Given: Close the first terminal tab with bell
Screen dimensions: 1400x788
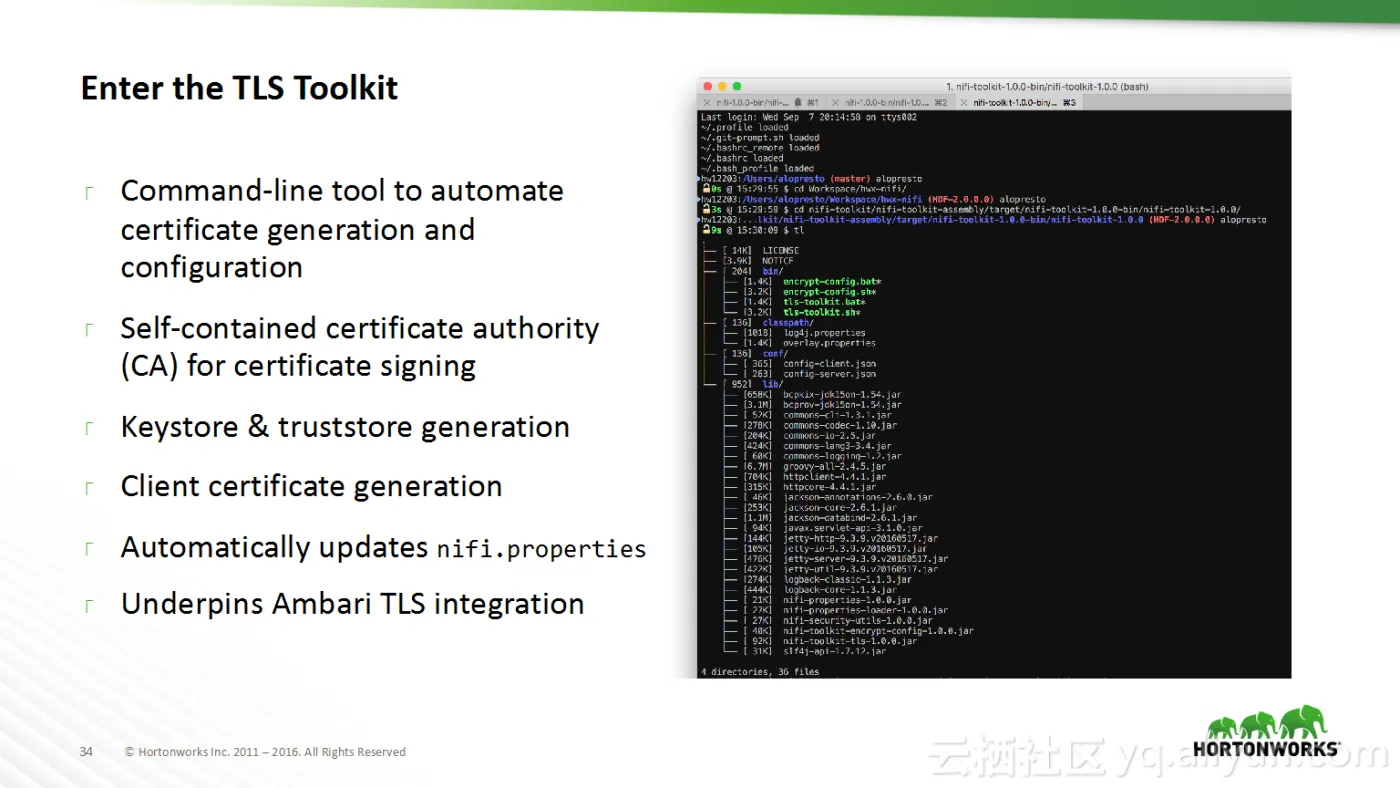Looking at the screenshot, I should pos(707,102).
